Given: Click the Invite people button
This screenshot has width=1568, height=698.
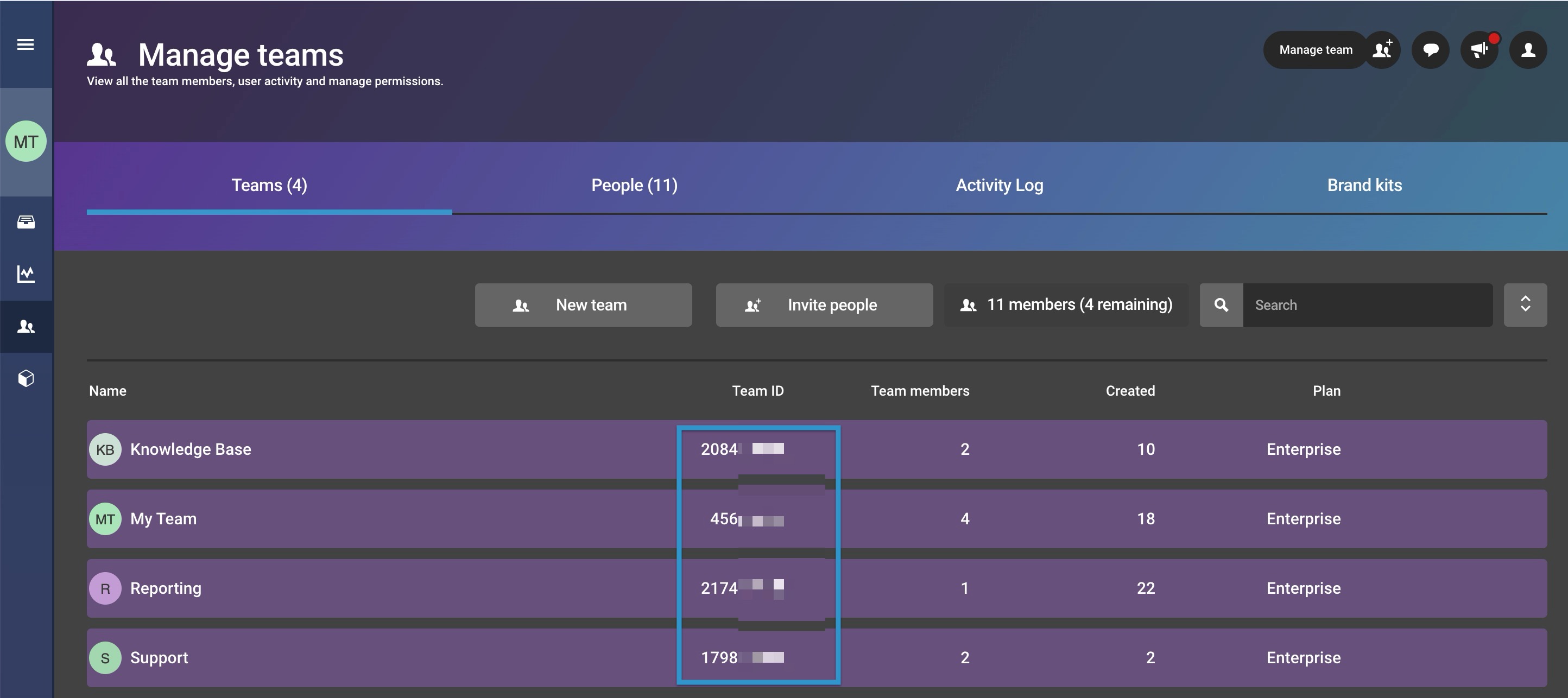Looking at the screenshot, I should (x=824, y=305).
